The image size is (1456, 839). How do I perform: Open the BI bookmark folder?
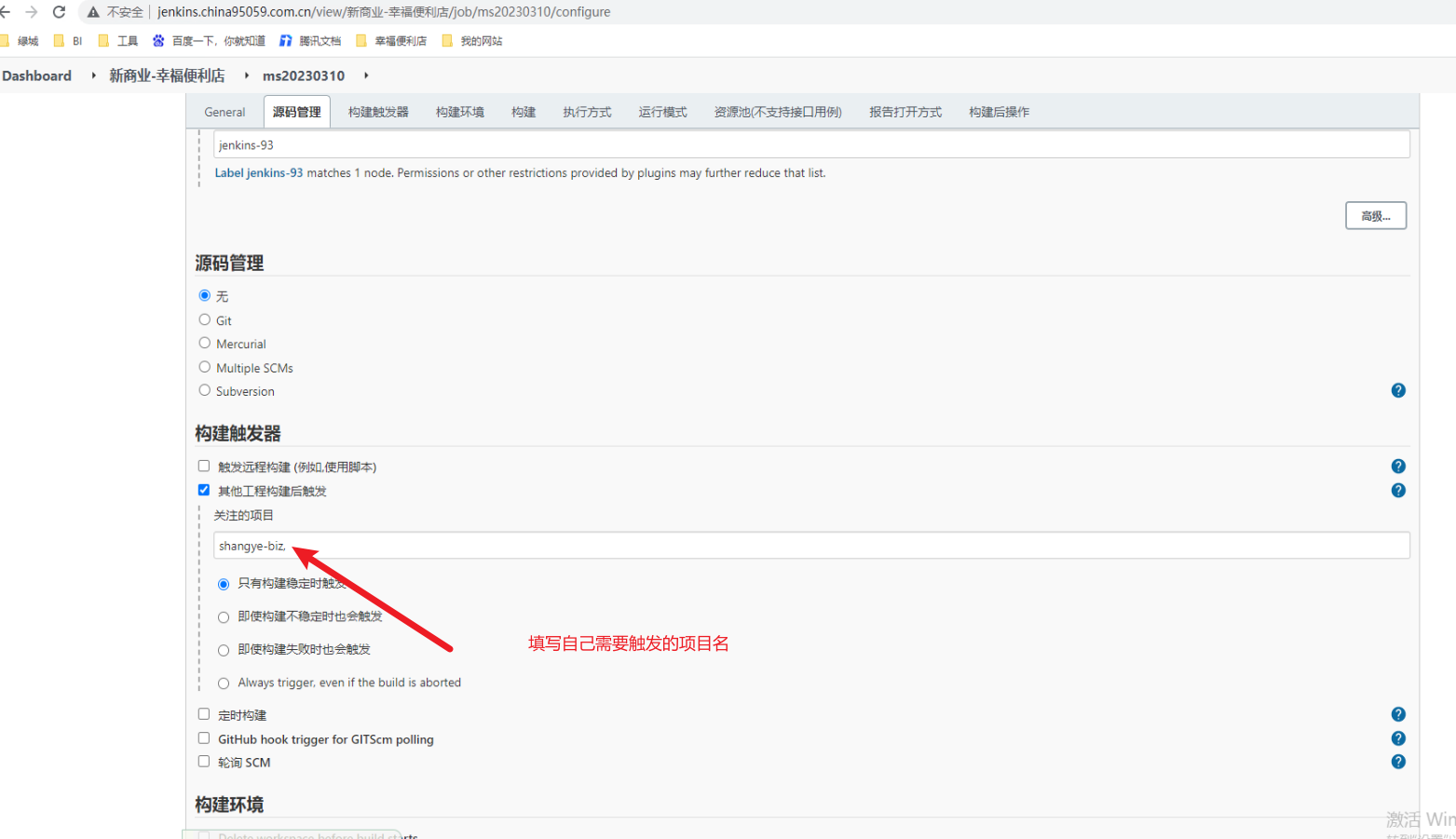pos(69,41)
